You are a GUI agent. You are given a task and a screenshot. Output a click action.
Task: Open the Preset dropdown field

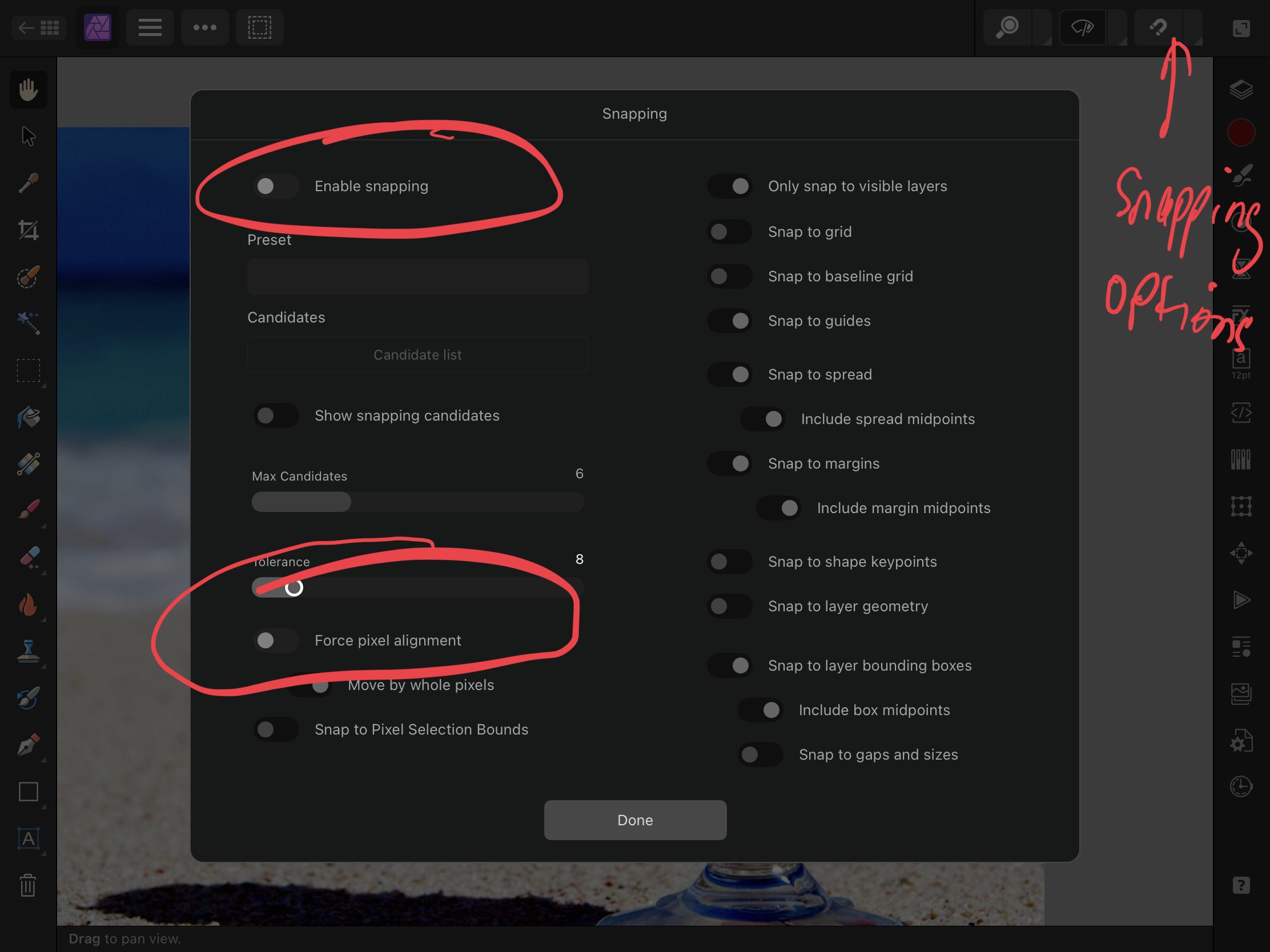click(x=417, y=277)
